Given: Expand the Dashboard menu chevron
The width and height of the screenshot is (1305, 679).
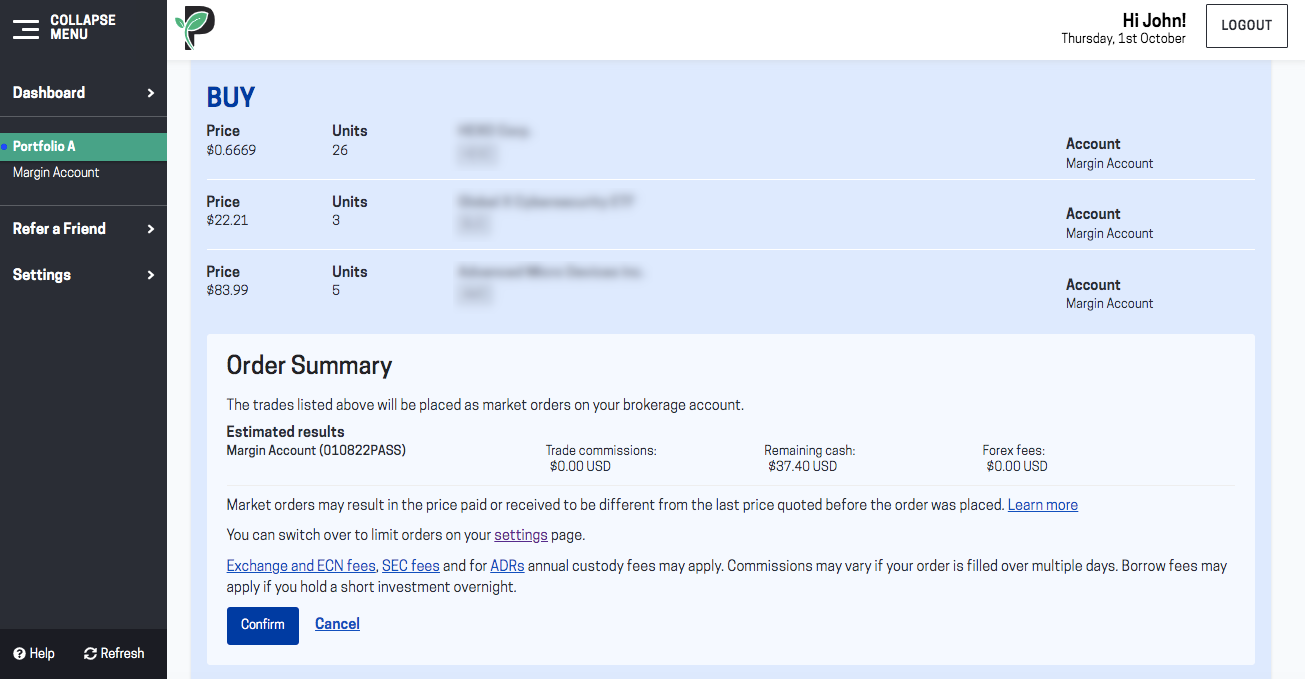Looking at the screenshot, I should coord(151,93).
